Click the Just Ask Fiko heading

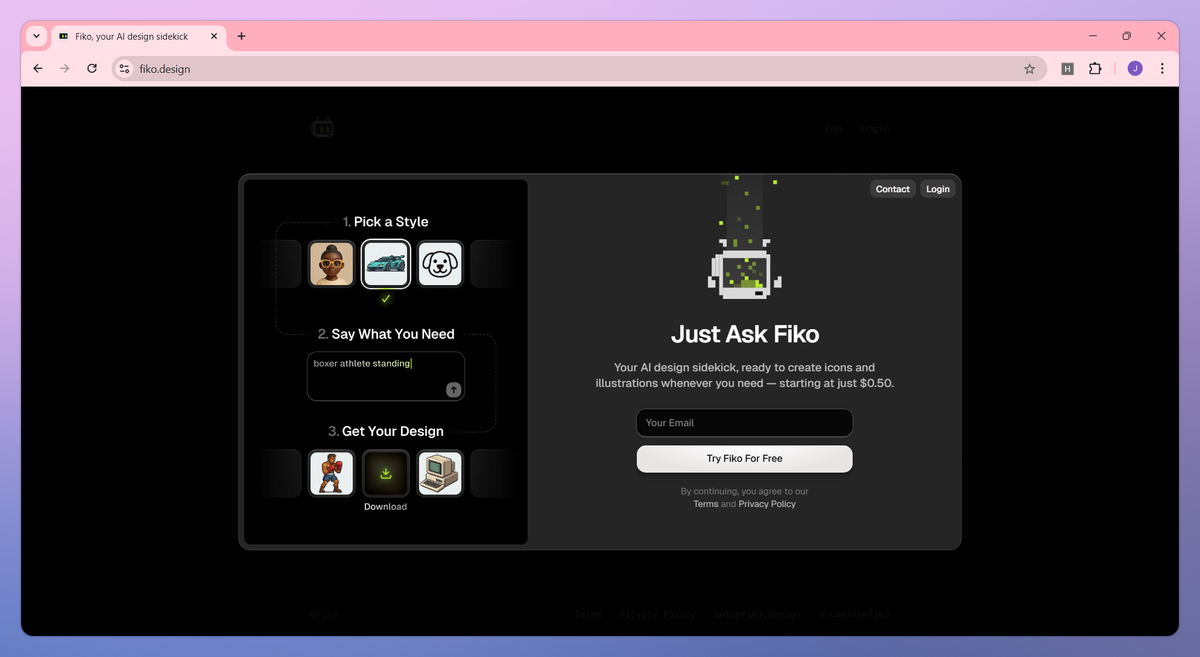745,334
